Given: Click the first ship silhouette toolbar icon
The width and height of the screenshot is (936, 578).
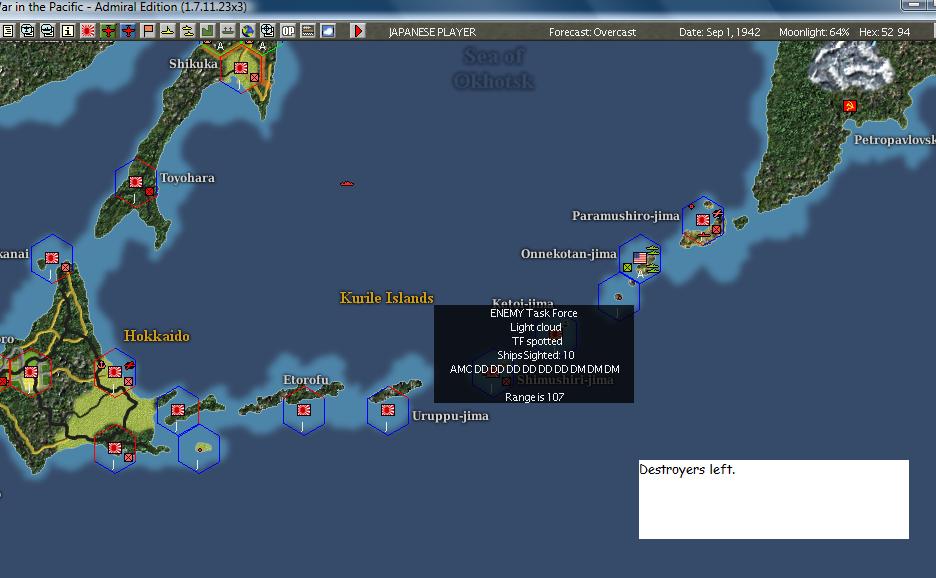Looking at the screenshot, I should pyautogui.click(x=27, y=31).
